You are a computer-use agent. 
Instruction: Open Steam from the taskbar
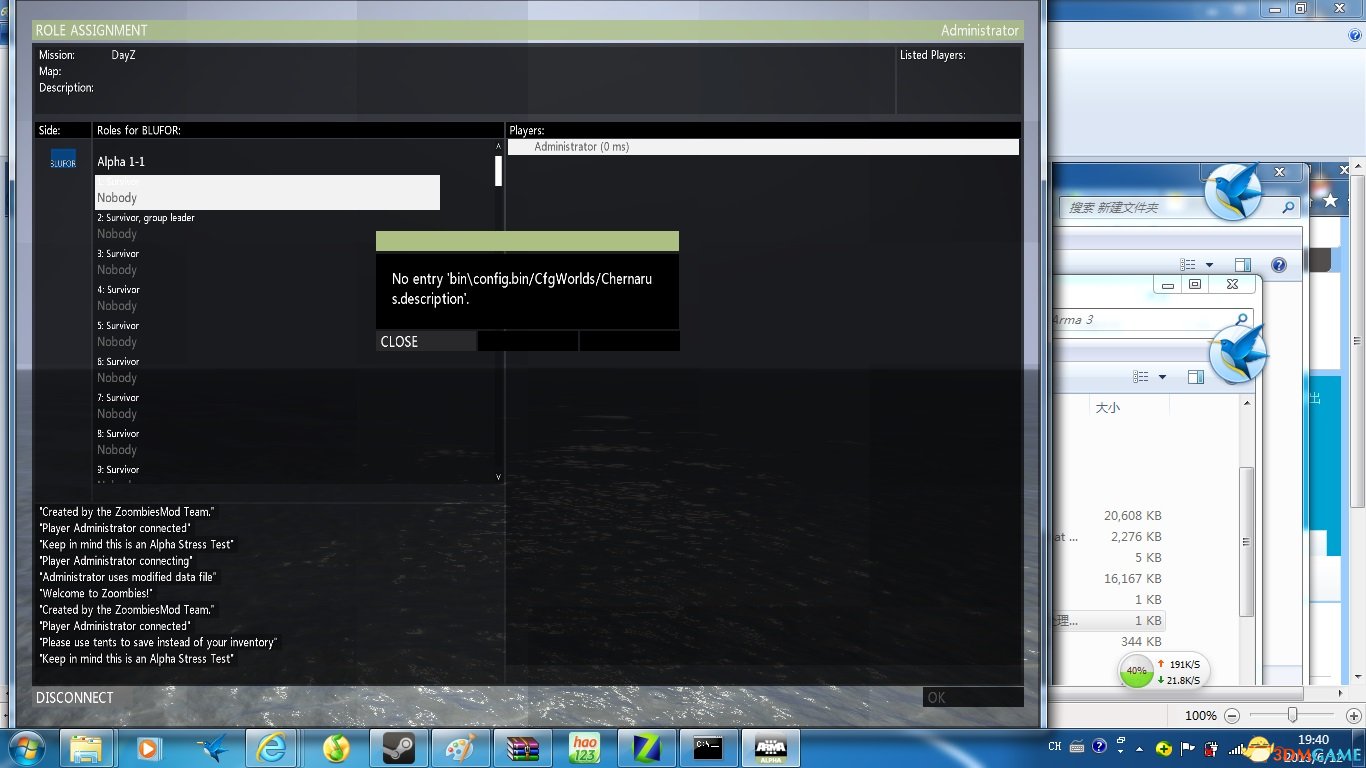[398, 747]
